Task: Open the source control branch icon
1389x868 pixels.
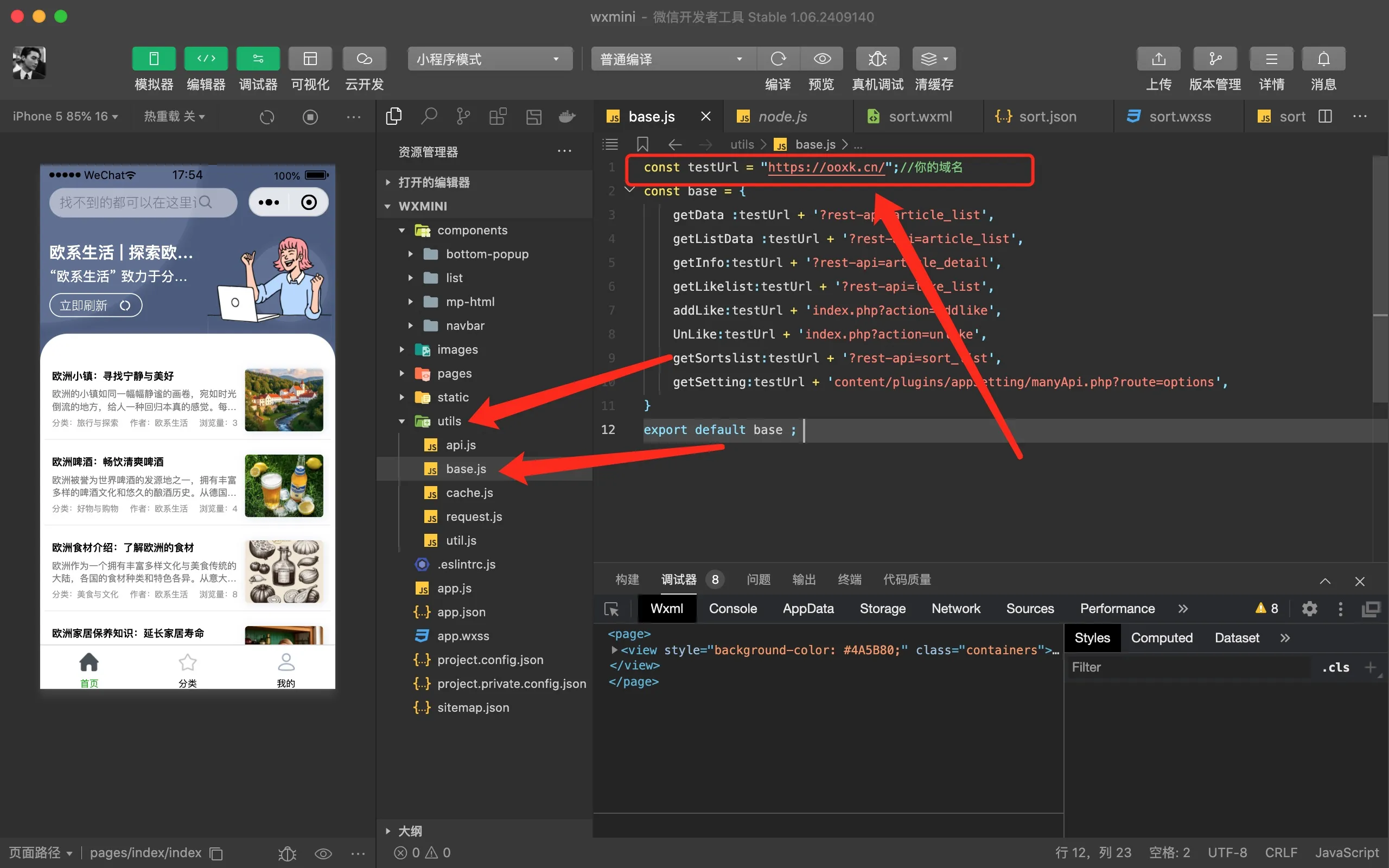Action: [463, 117]
